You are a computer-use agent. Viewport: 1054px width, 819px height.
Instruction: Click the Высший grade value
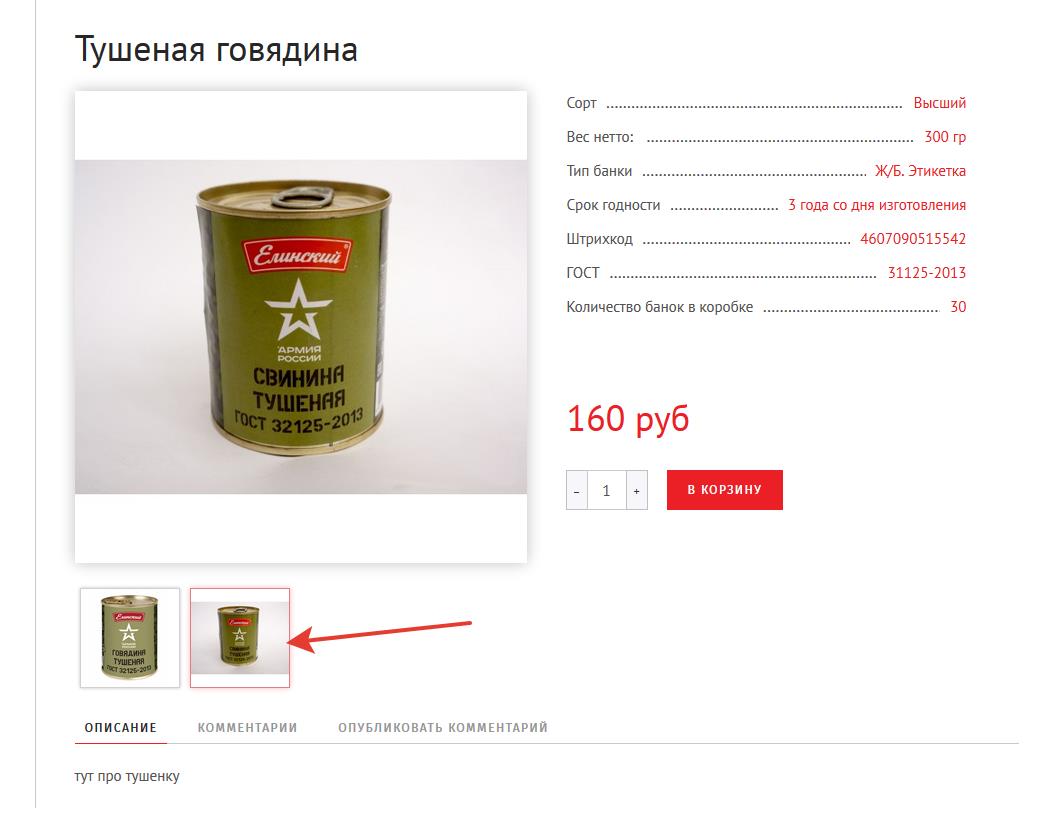click(939, 103)
